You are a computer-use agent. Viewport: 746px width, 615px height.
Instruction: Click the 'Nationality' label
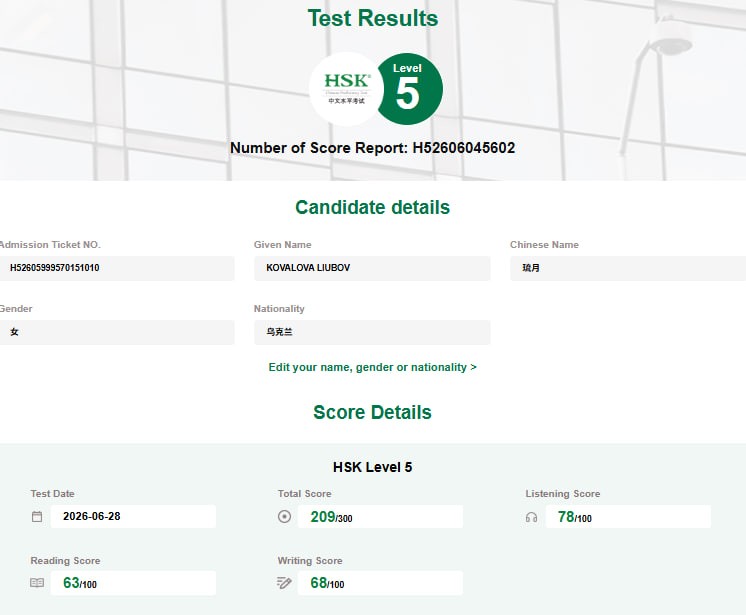[279, 309]
